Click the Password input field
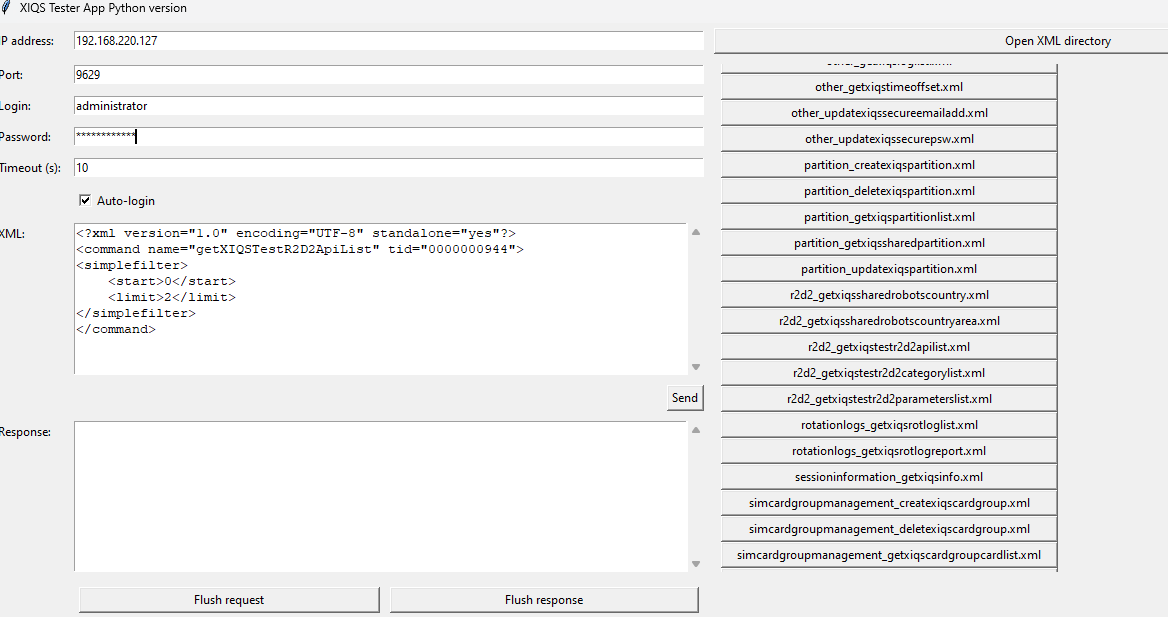The height and width of the screenshot is (617, 1168). (x=388, y=136)
